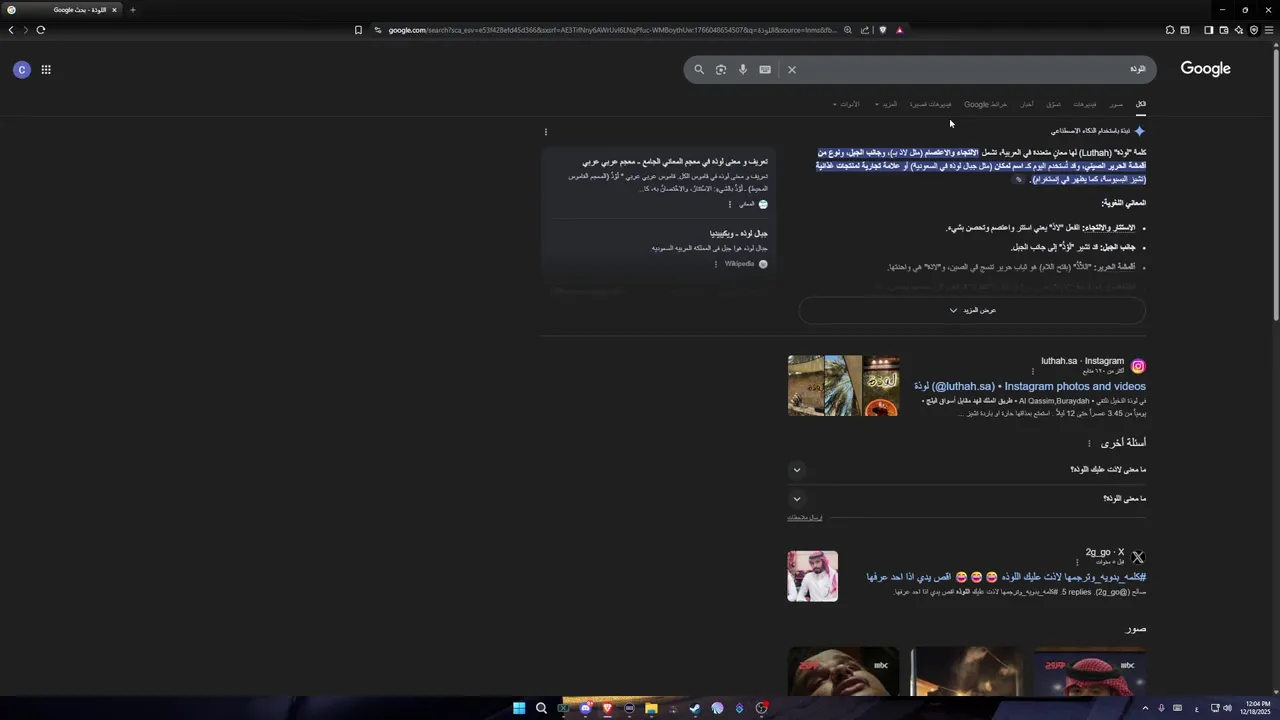The image size is (1280, 720).
Task: Click the browser address bar URL
Action: pyautogui.click(x=612, y=30)
